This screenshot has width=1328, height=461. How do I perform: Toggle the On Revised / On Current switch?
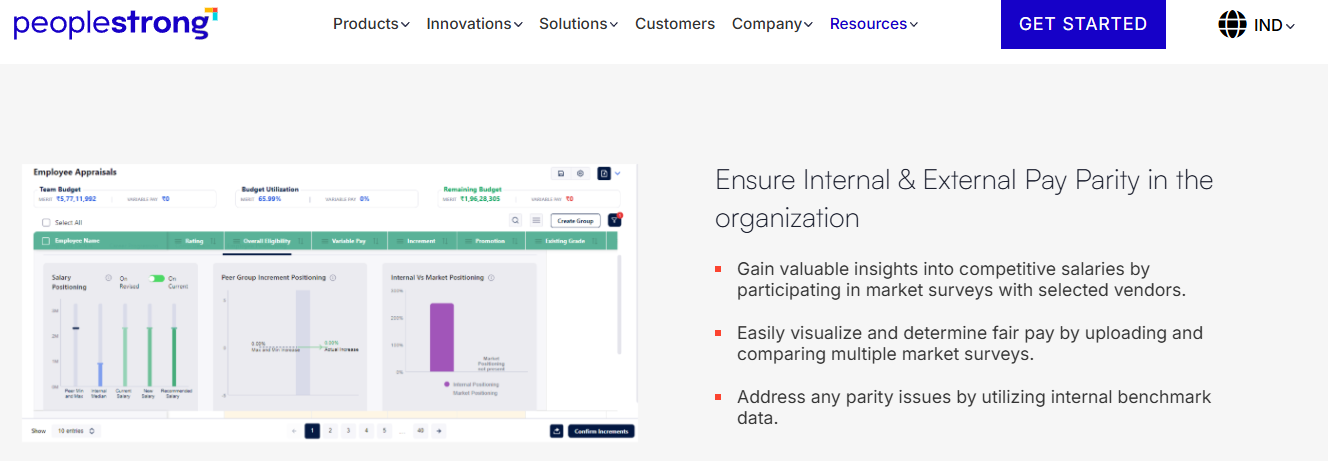[157, 279]
